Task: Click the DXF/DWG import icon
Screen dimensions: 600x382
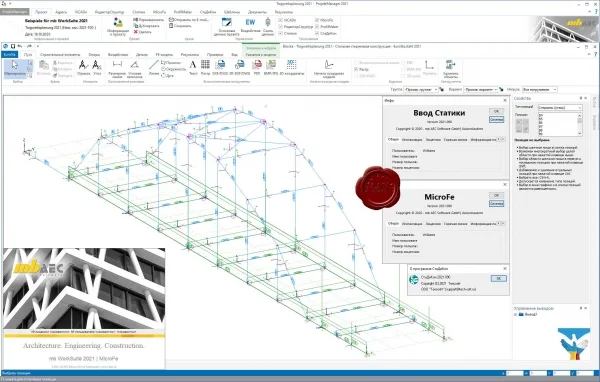Action: 220,64
